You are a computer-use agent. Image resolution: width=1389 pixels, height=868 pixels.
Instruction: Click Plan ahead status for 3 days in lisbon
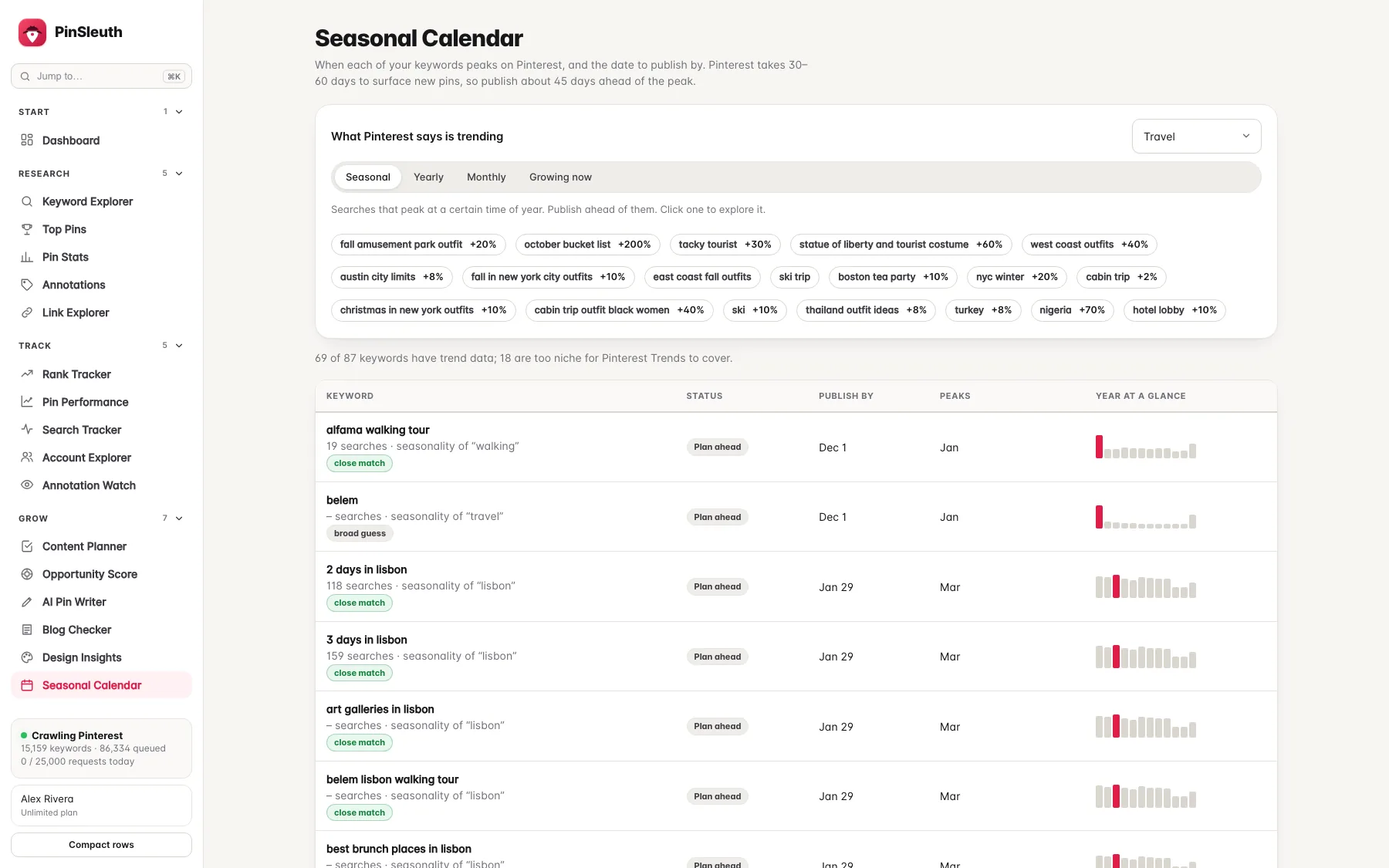pyautogui.click(x=717, y=657)
